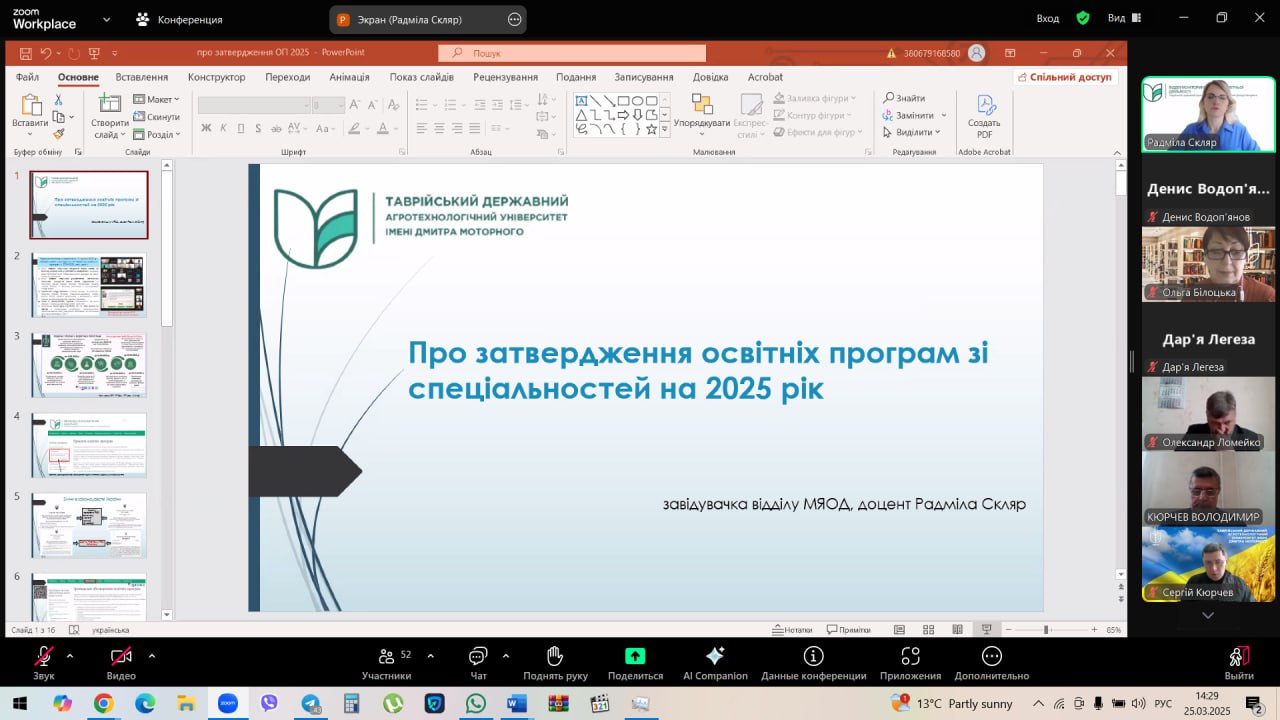Expand video options arrow next to camera

(x=152, y=656)
